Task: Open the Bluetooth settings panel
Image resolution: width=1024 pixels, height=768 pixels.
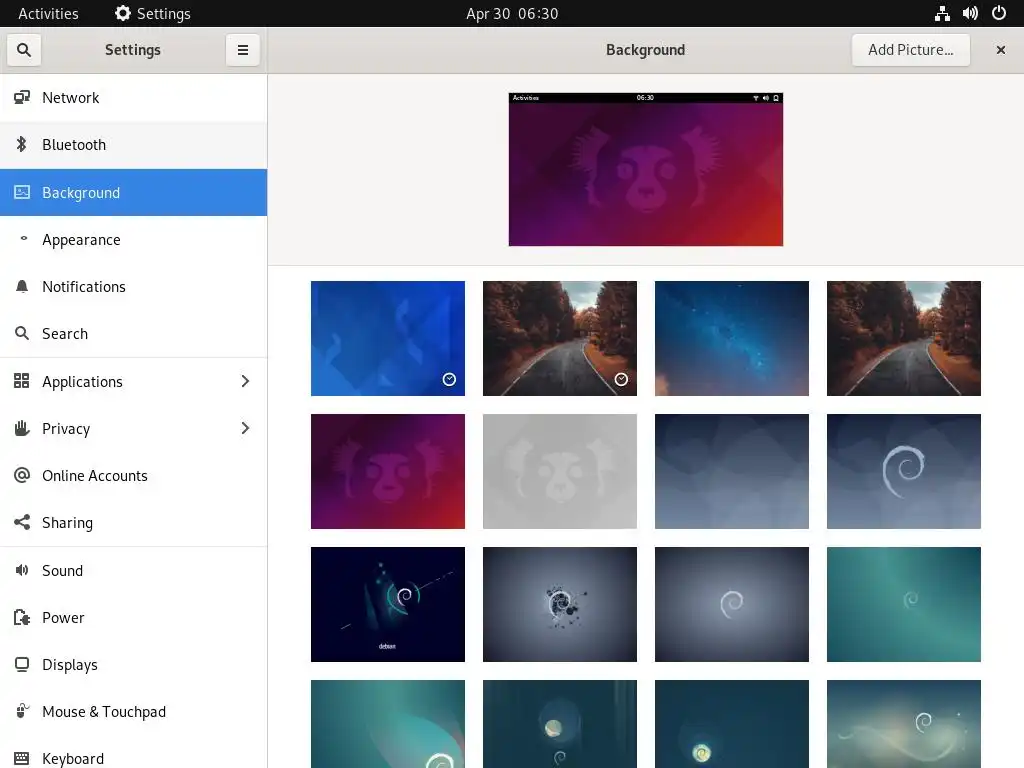Action: click(x=133, y=144)
